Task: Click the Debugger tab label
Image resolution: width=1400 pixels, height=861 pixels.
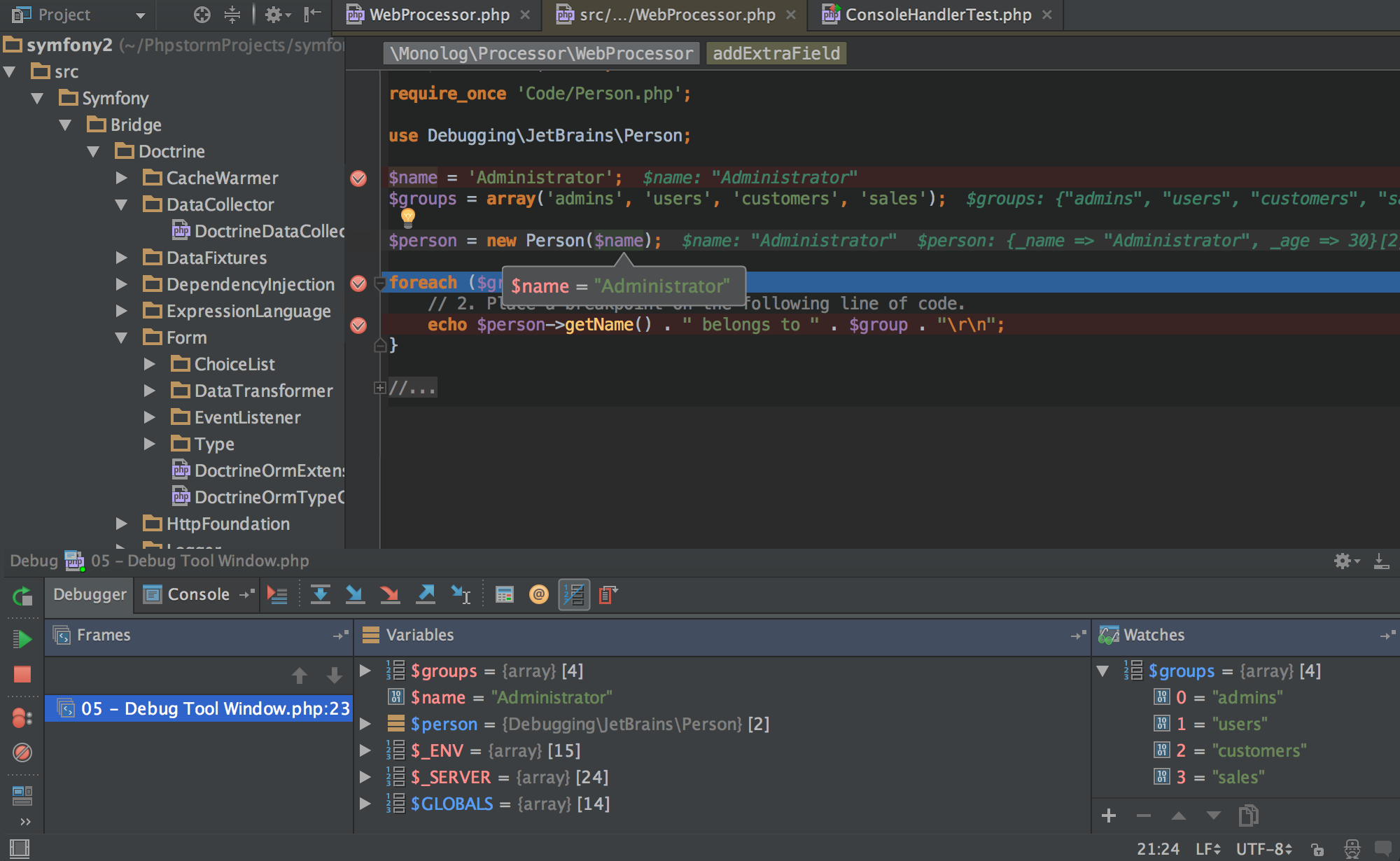Action: pos(89,594)
